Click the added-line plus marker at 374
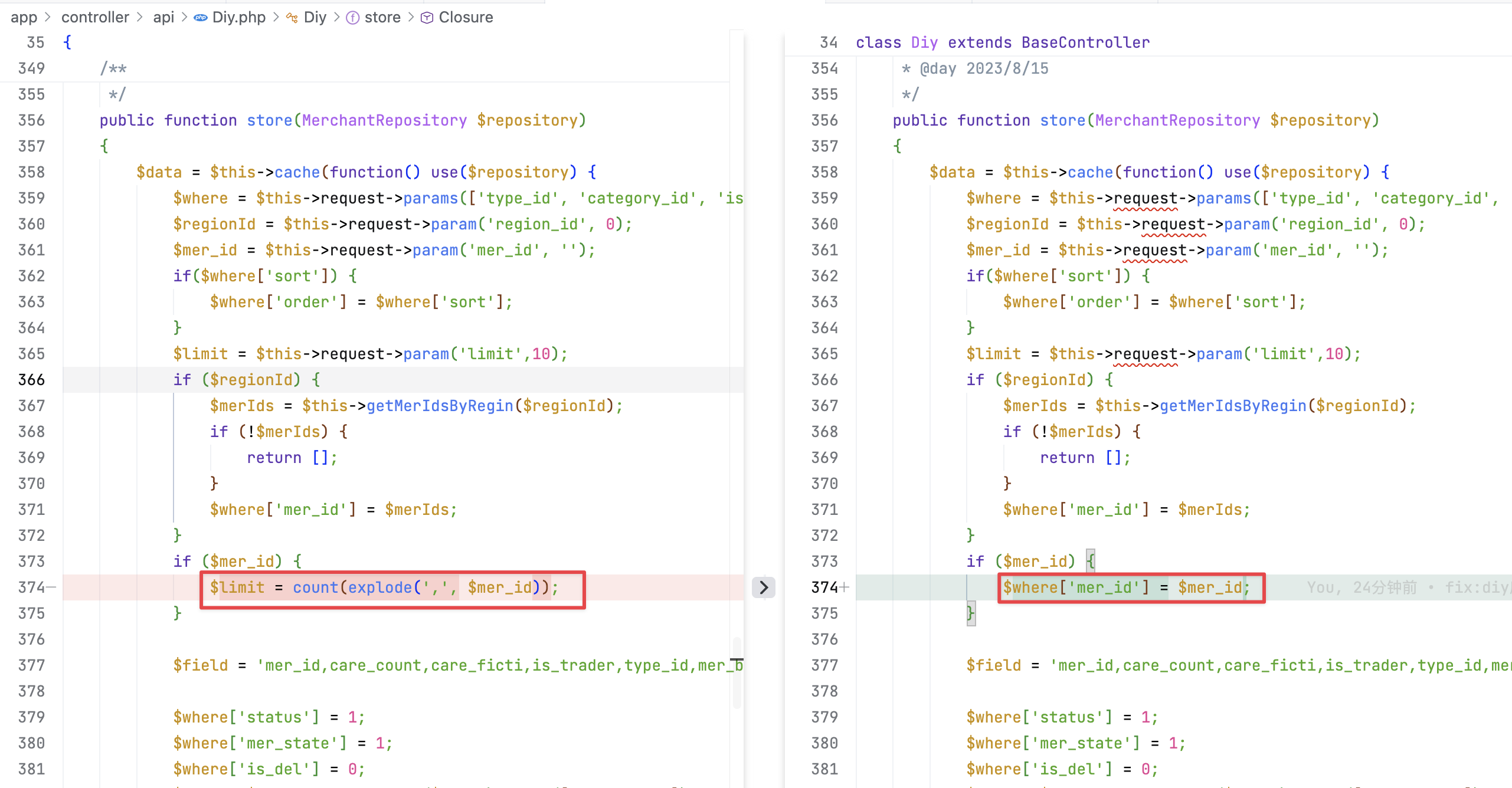 click(x=845, y=587)
